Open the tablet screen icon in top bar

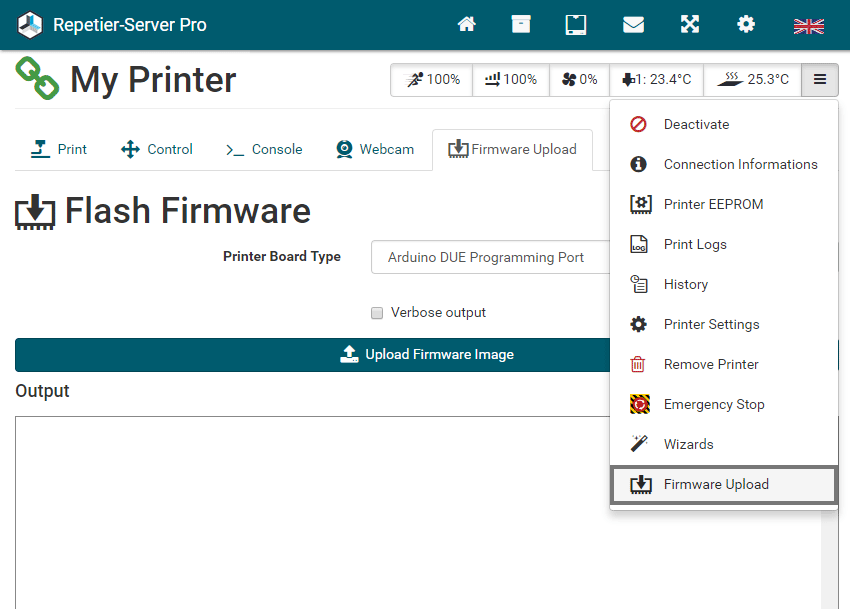pyautogui.click(x=576, y=25)
